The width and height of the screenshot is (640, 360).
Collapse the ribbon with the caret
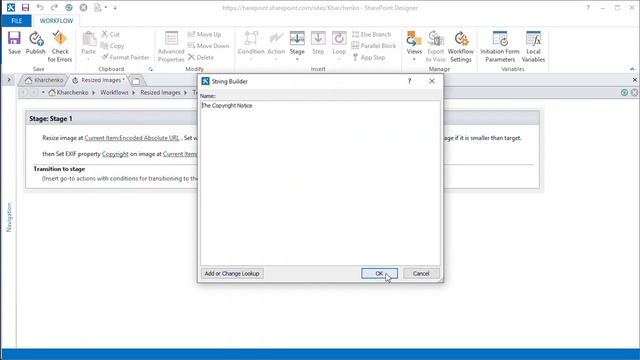coord(632,69)
